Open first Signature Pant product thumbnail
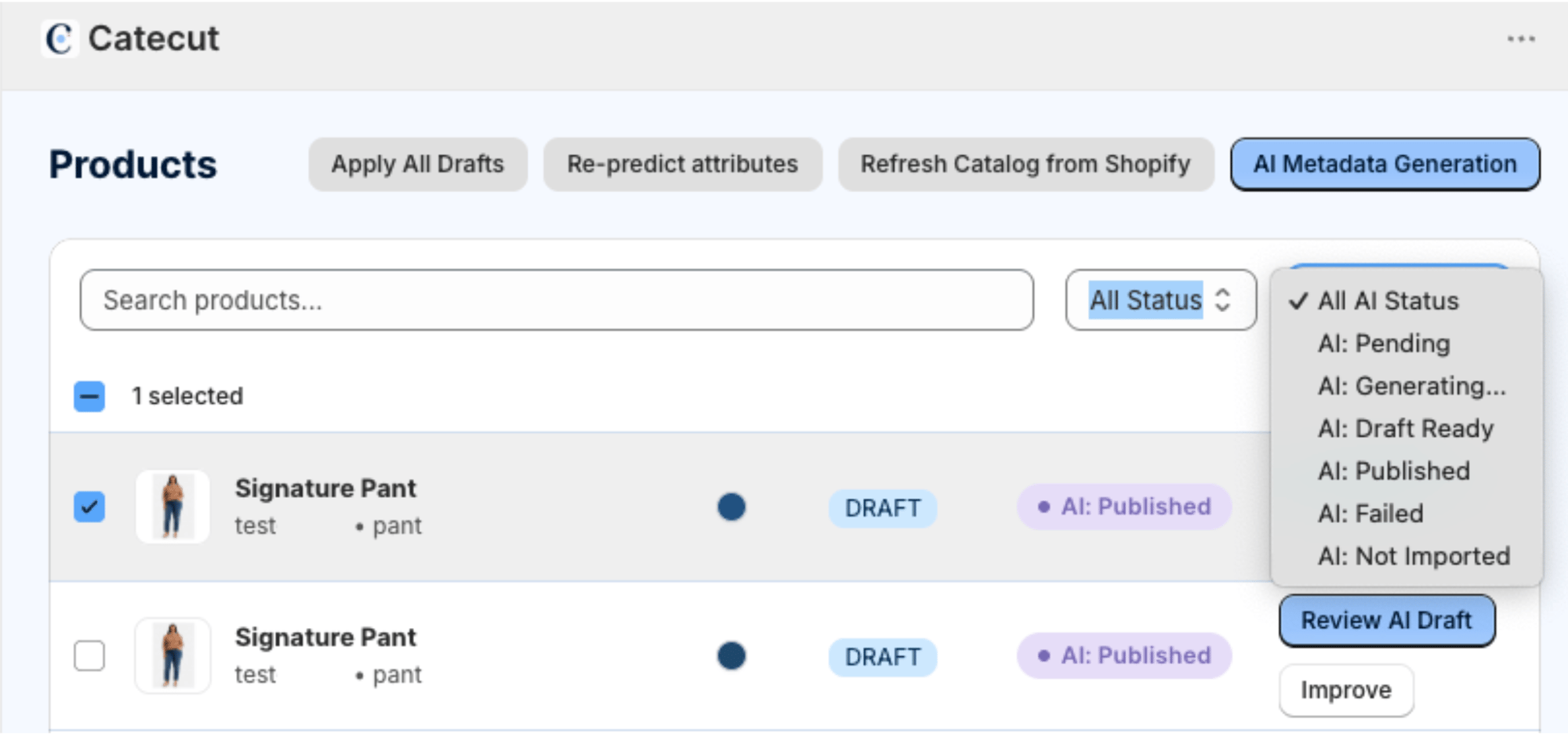 172,507
